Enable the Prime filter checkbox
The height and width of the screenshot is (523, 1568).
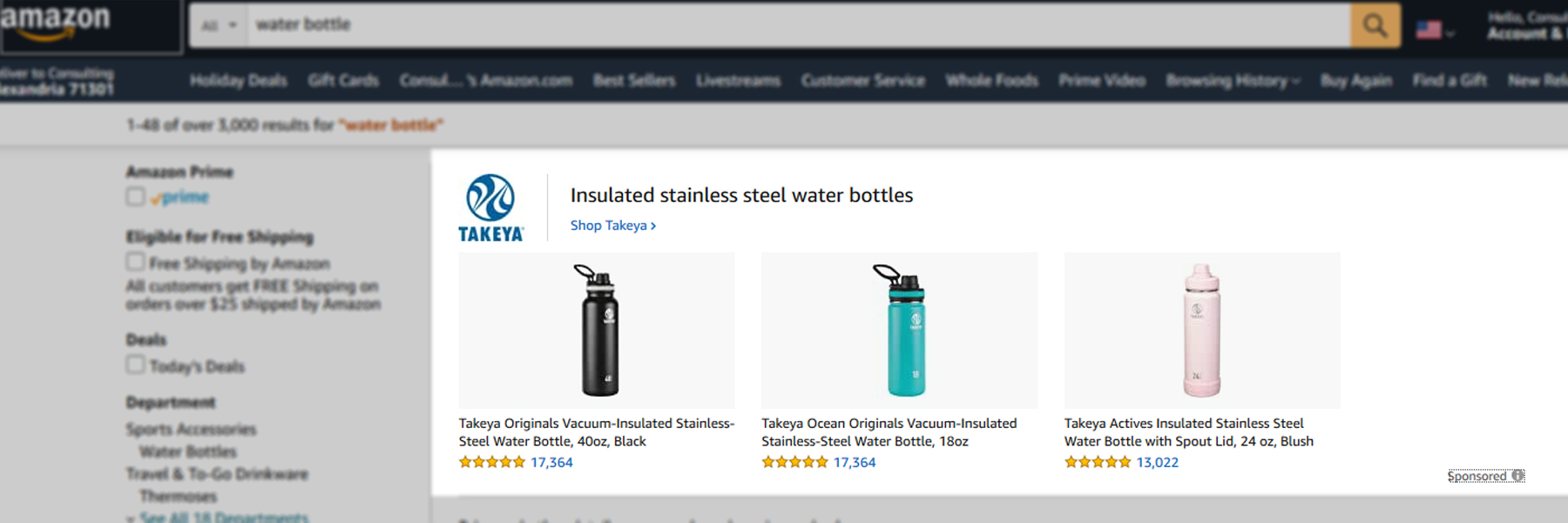[x=135, y=197]
